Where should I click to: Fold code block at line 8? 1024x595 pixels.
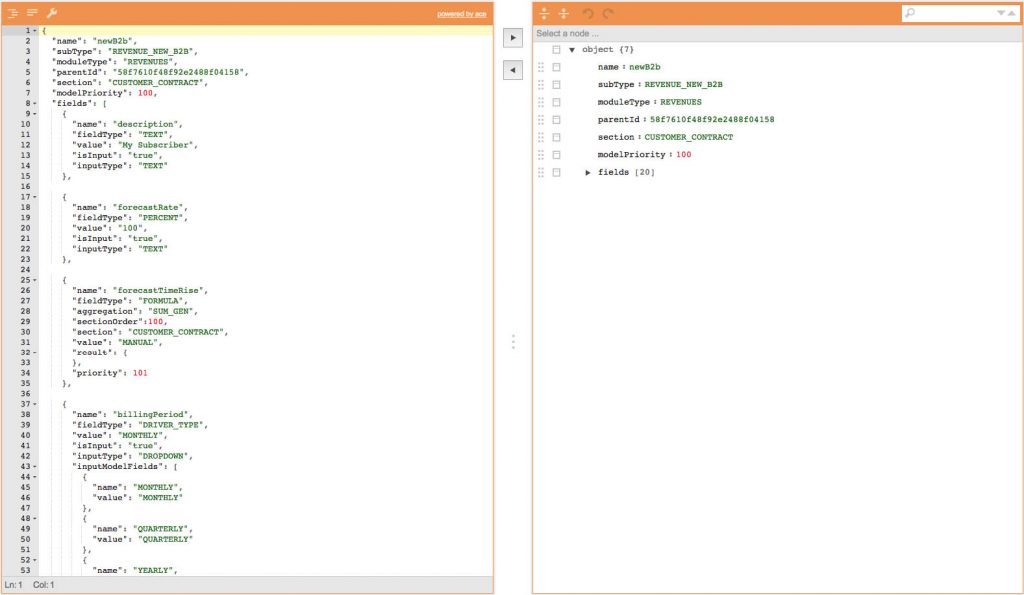point(35,103)
